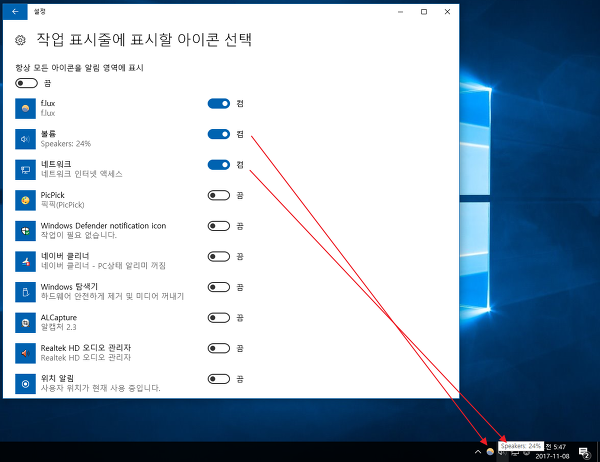Click the "네이버 클리너 - PC상태 알리미 꺼짐" text
The image size is (600, 462).
coord(103,266)
